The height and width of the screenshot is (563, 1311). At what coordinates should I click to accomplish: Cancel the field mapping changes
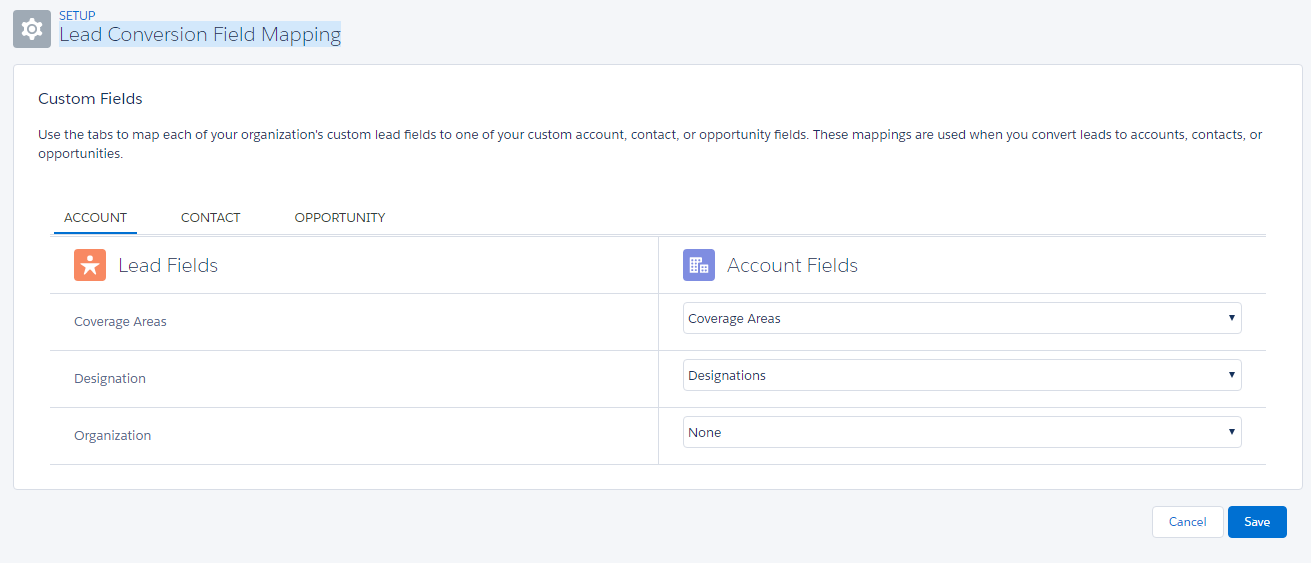[x=1187, y=522]
